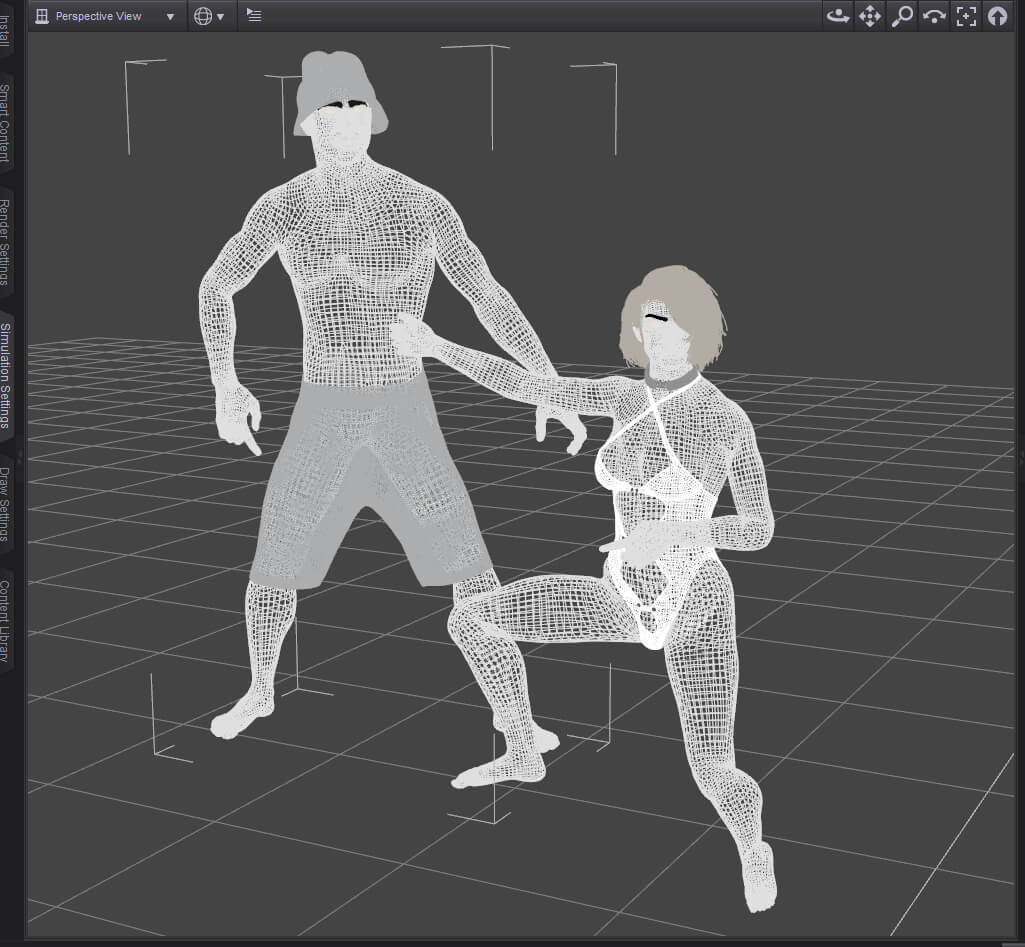Open the globe draw style menu
Viewport: 1025px width, 947px height.
209,16
